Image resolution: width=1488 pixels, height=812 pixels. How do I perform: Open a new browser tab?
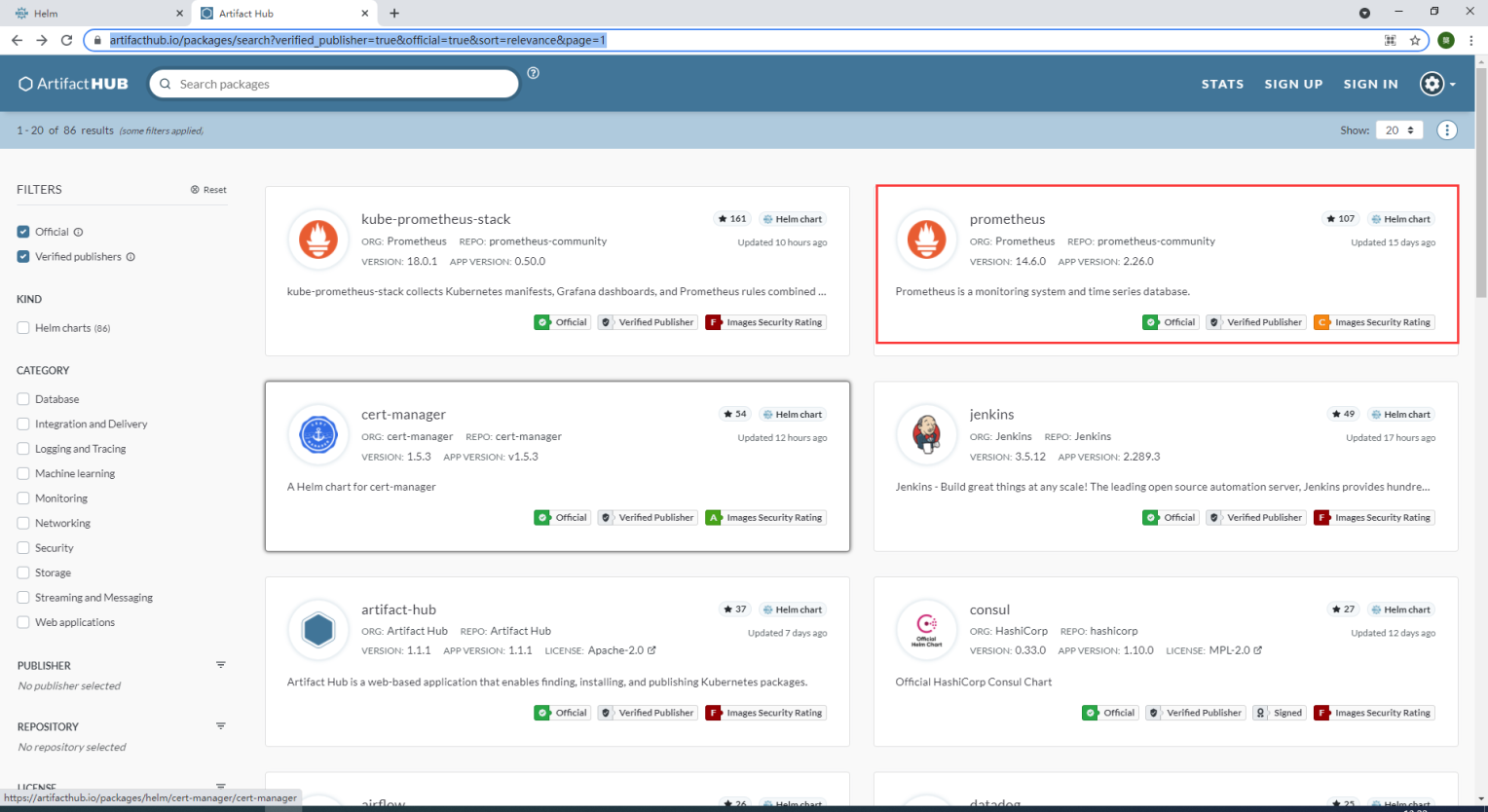[394, 14]
